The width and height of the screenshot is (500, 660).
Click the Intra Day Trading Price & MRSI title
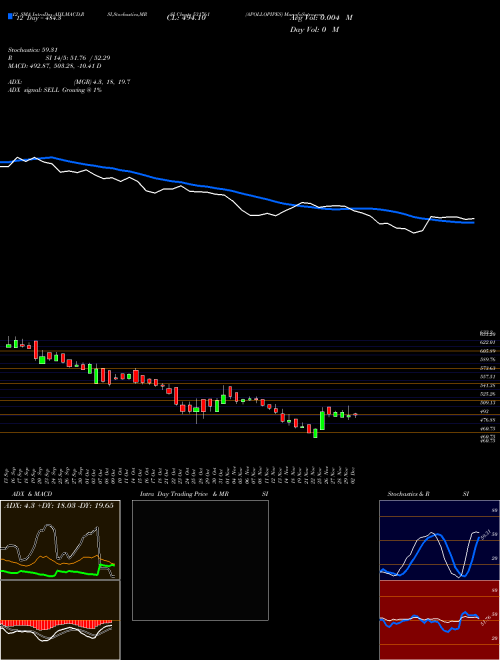click(204, 494)
